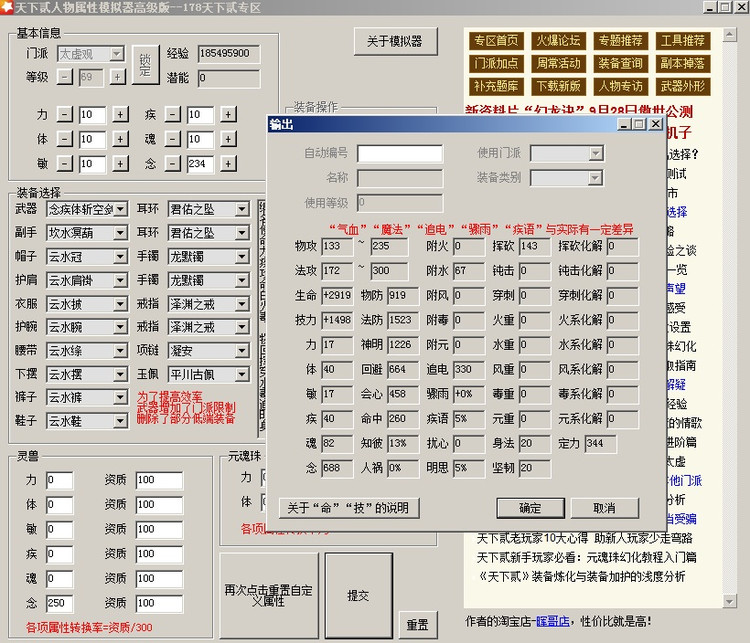Click 重置 reset button
Image resolution: width=750 pixels, height=643 pixels.
(418, 625)
